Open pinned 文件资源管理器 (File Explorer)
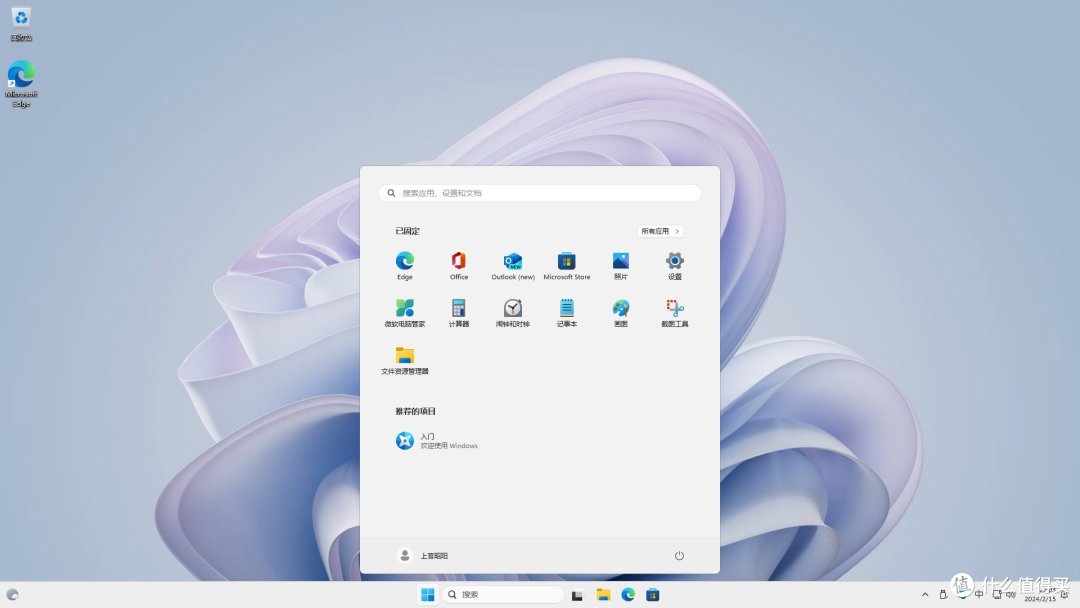The height and width of the screenshot is (608, 1080). tap(404, 360)
